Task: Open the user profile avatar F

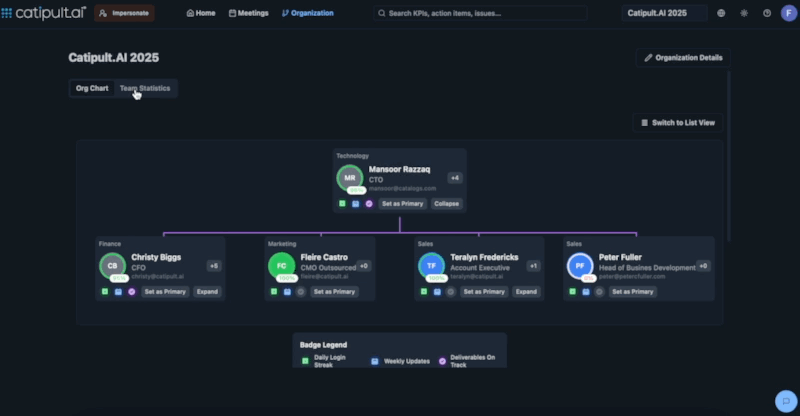Action: click(x=788, y=13)
